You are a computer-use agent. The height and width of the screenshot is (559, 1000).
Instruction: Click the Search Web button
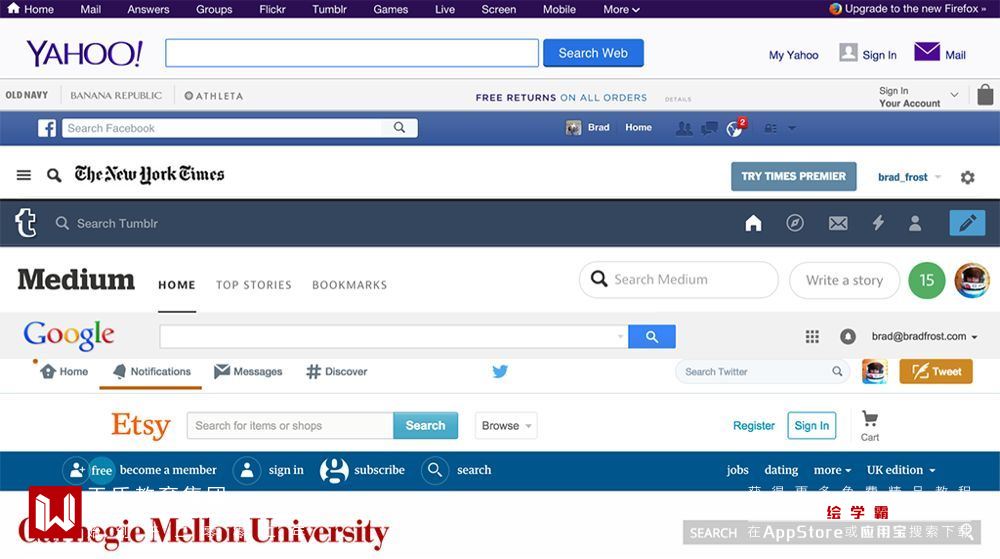(x=593, y=53)
